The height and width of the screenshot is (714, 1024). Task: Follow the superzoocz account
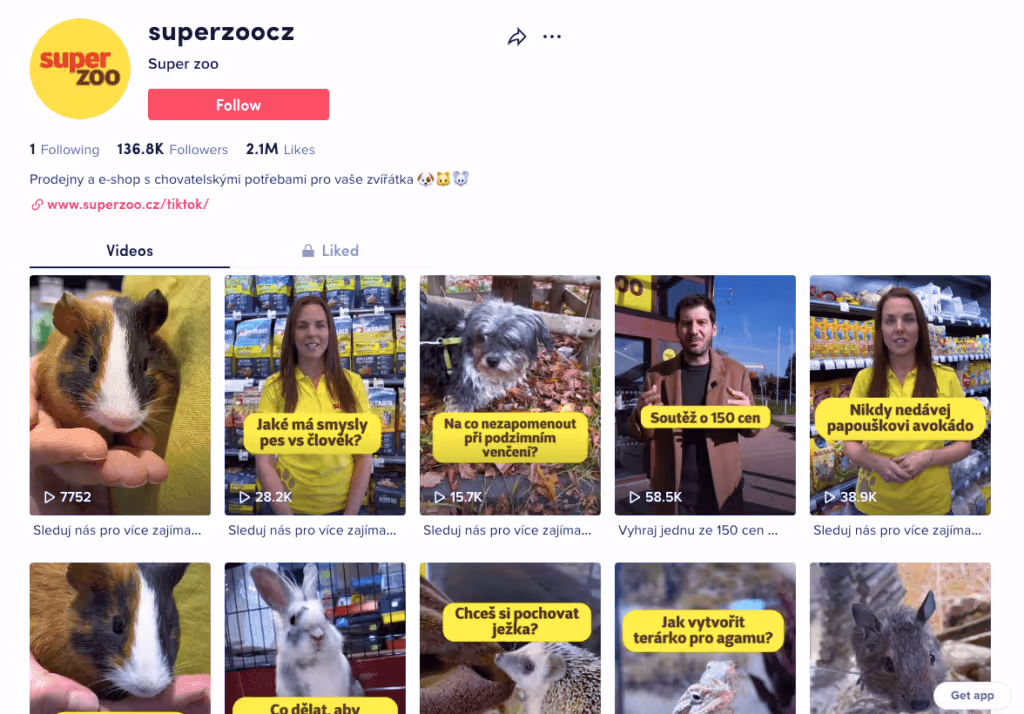coord(238,105)
